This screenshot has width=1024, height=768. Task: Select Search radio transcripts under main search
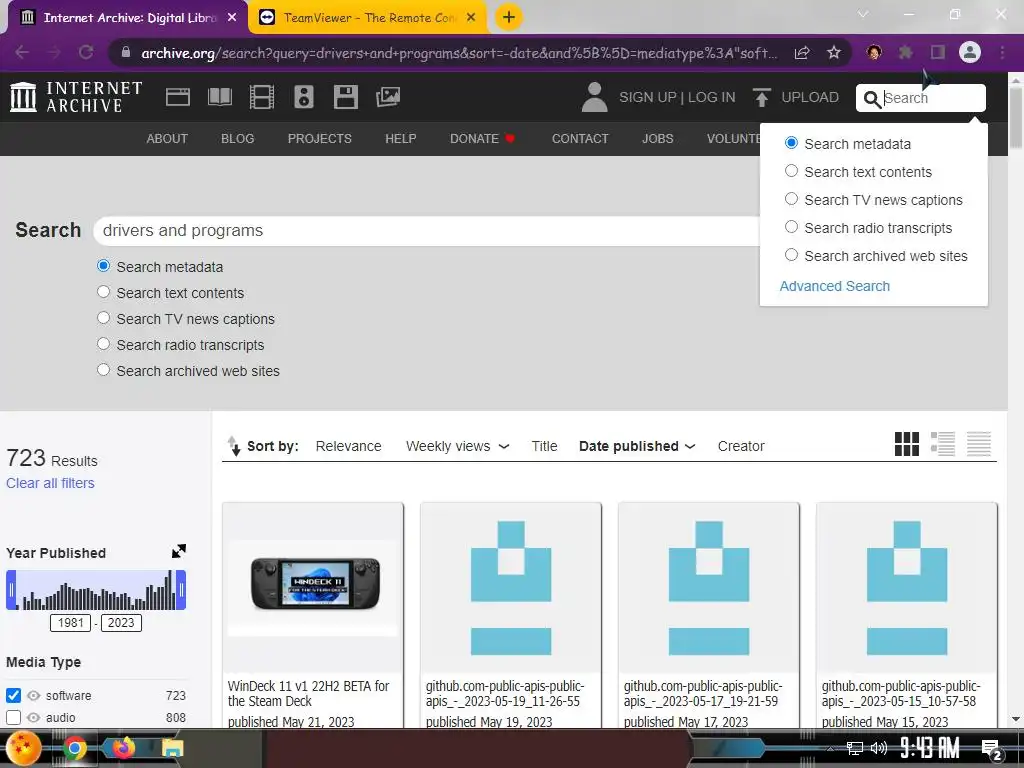coord(103,344)
